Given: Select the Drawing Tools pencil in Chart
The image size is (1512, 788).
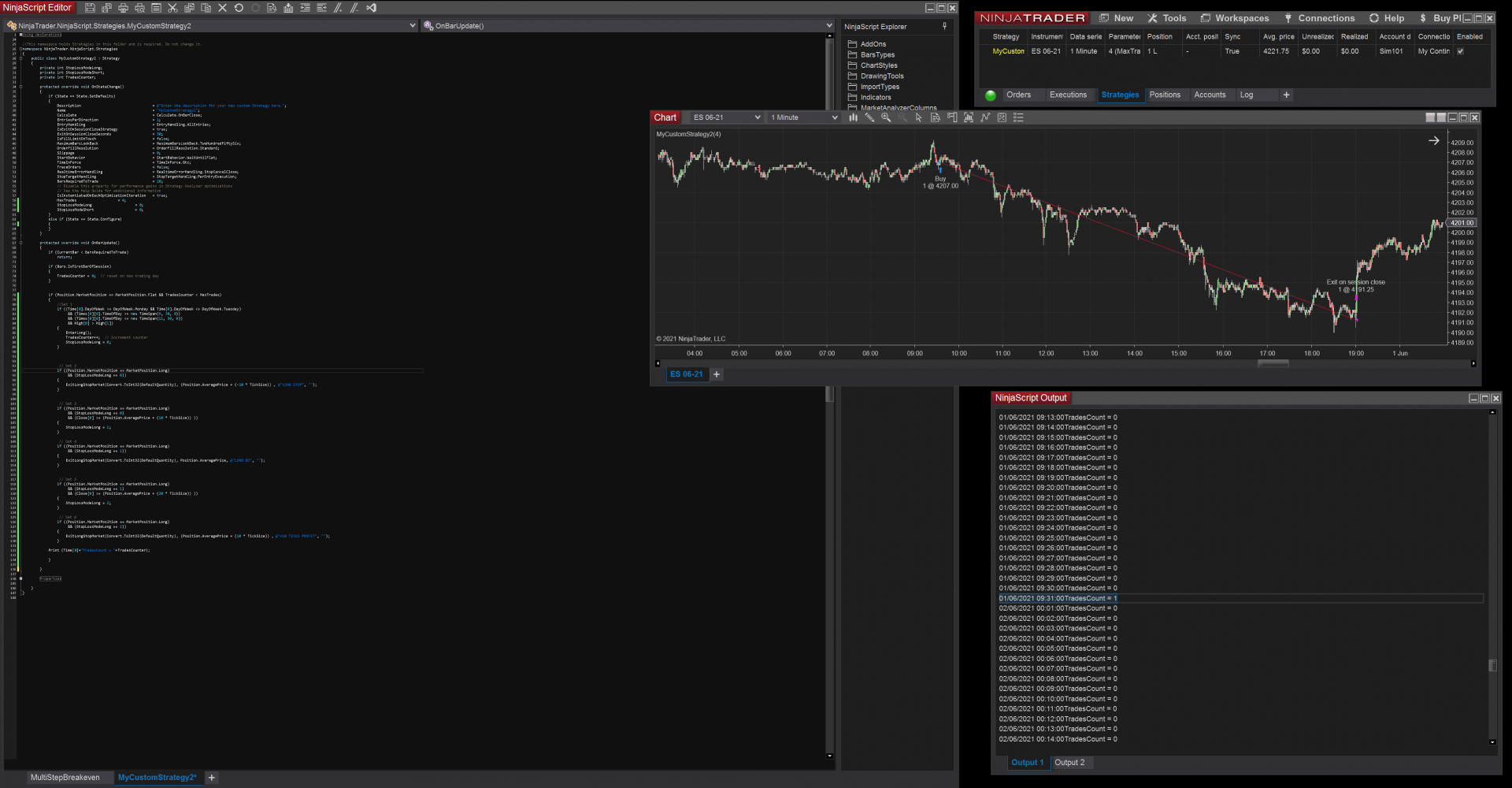Looking at the screenshot, I should tap(869, 117).
